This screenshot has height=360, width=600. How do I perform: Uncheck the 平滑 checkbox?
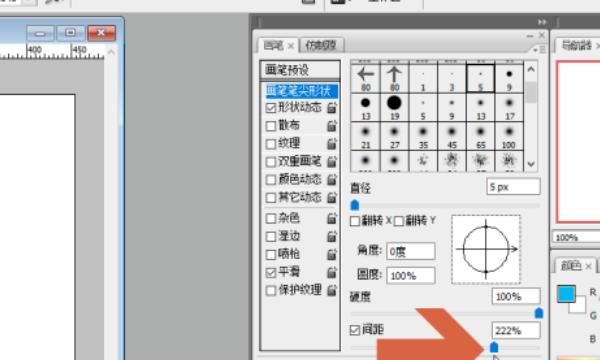[271, 272]
